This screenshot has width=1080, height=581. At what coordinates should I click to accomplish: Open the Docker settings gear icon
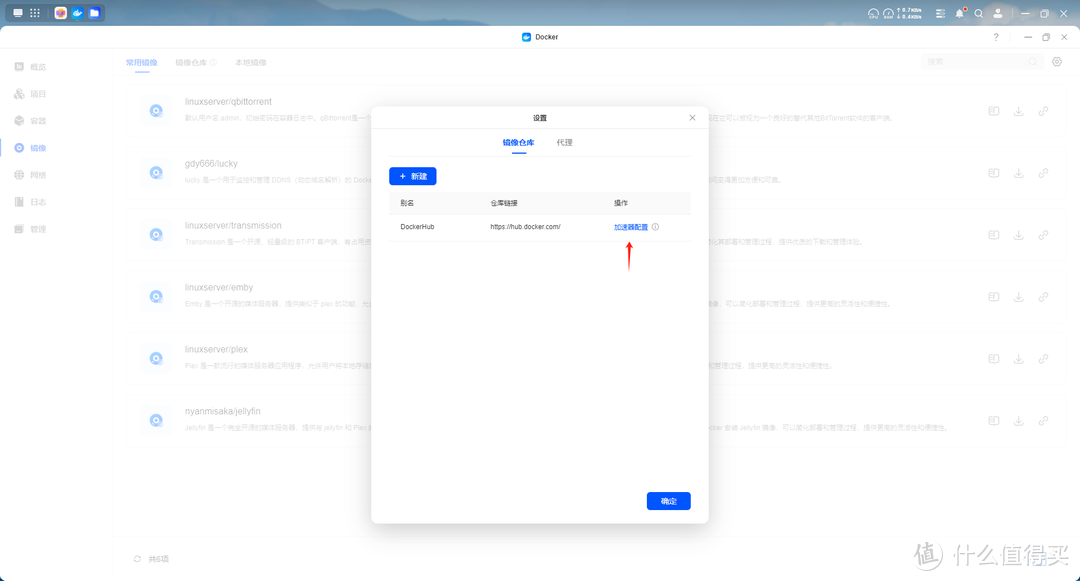pos(1057,62)
